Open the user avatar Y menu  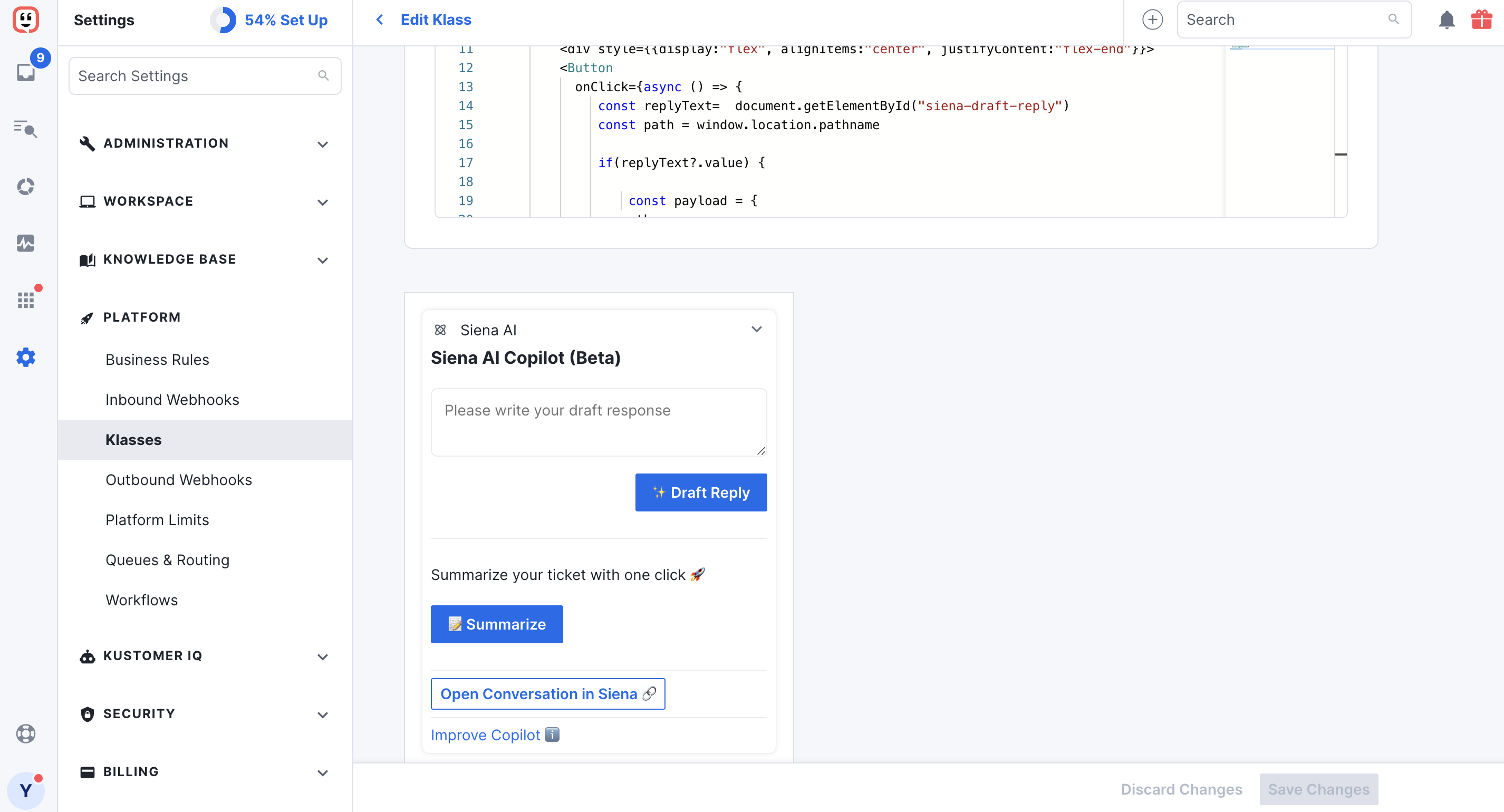[x=26, y=790]
